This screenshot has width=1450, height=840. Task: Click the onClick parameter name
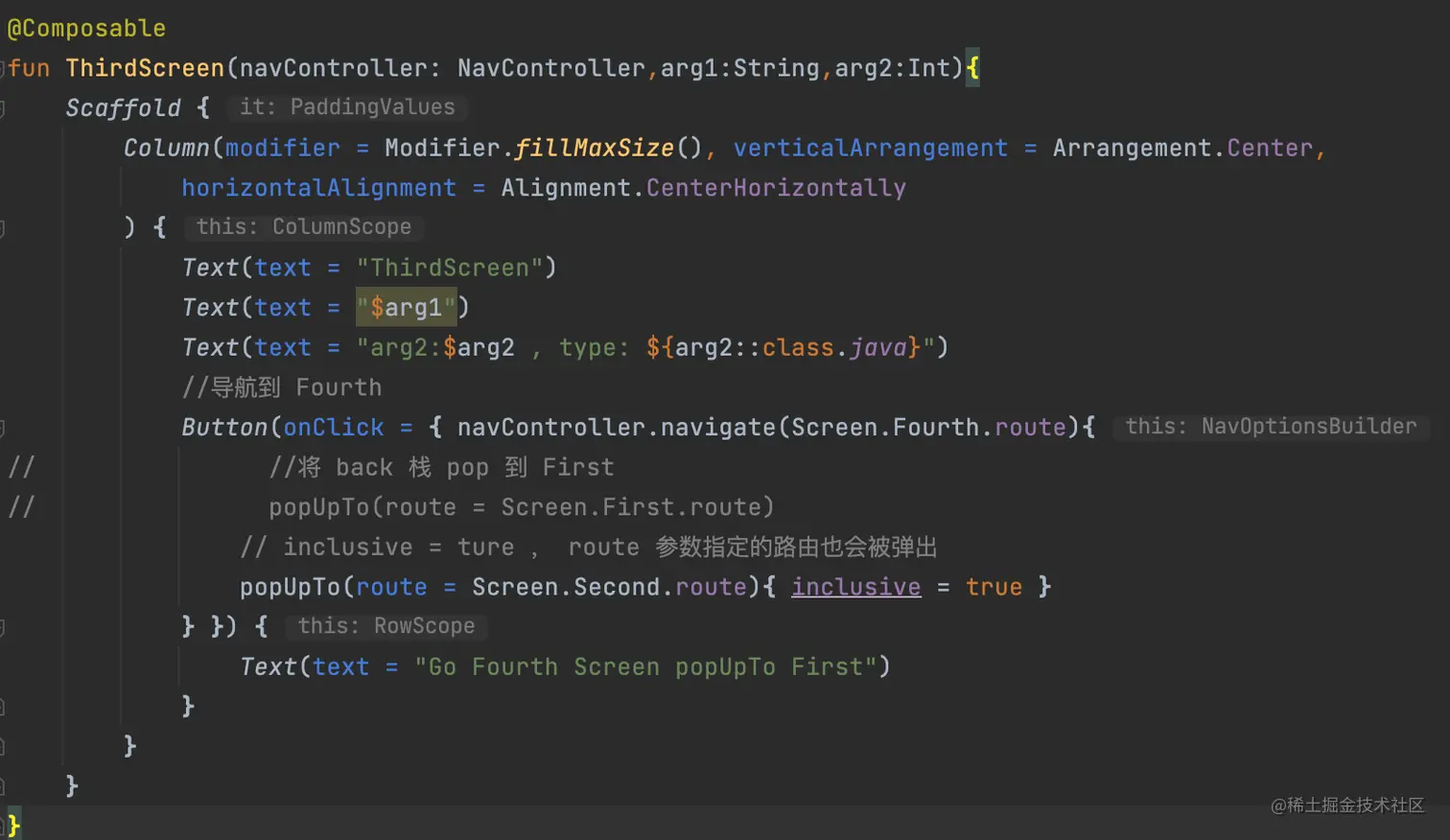[334, 428]
